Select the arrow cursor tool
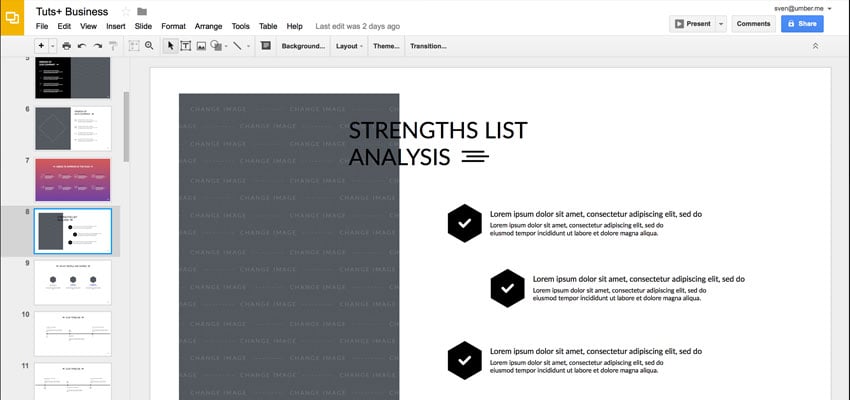The height and width of the screenshot is (400, 850). (170, 46)
